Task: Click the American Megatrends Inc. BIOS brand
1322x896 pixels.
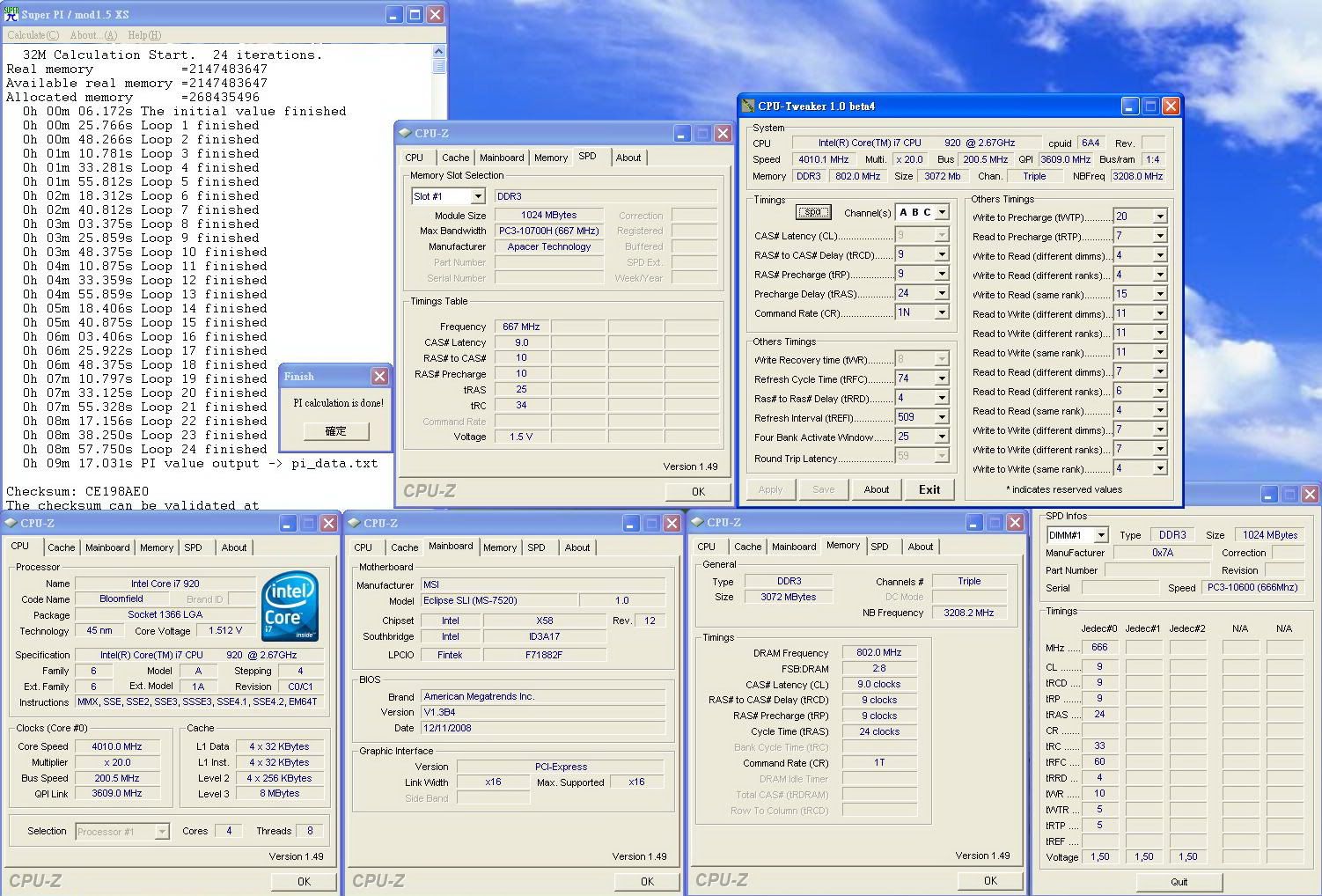Action: tap(543, 696)
